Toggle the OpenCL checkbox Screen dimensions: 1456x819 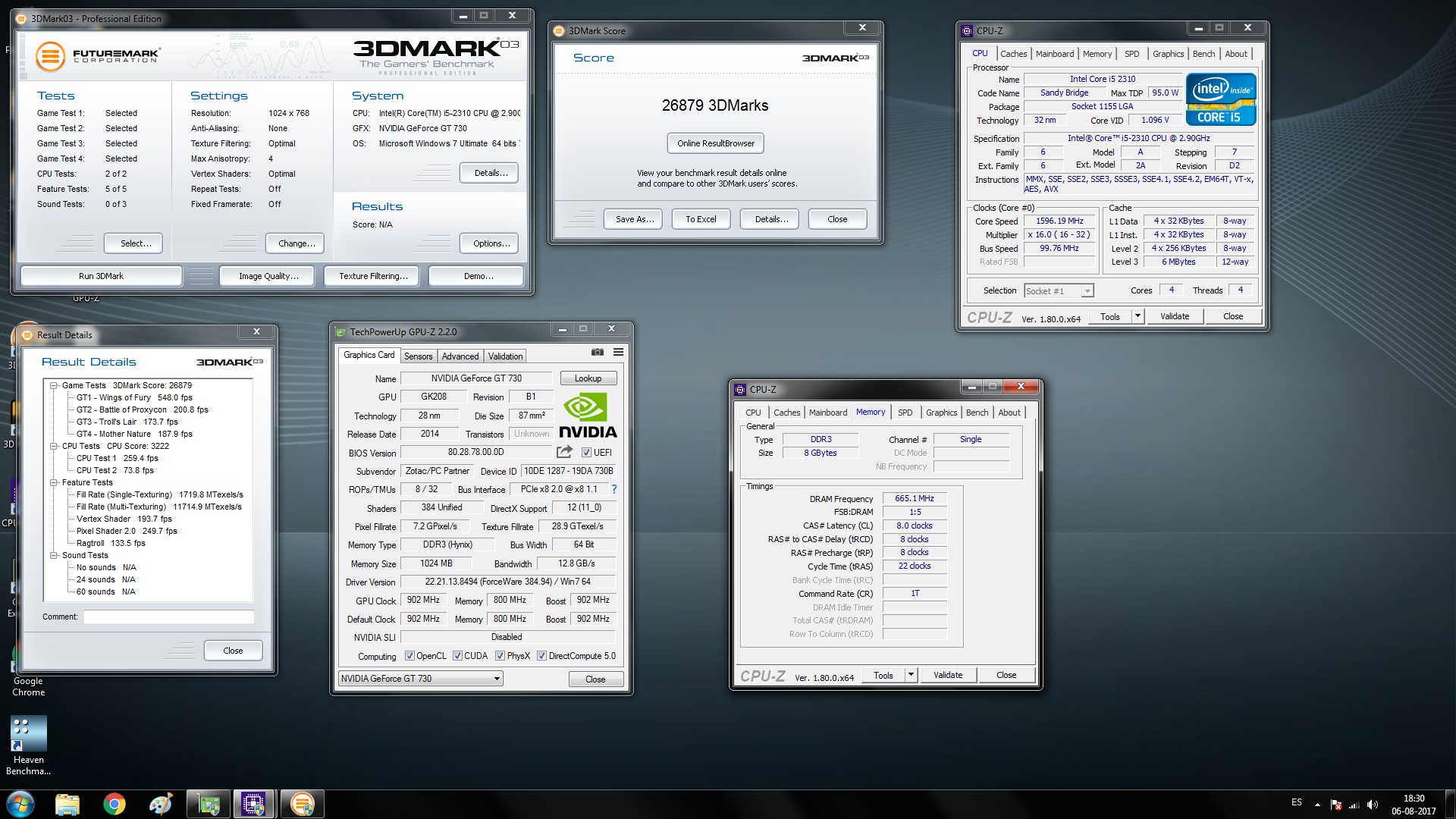409,656
